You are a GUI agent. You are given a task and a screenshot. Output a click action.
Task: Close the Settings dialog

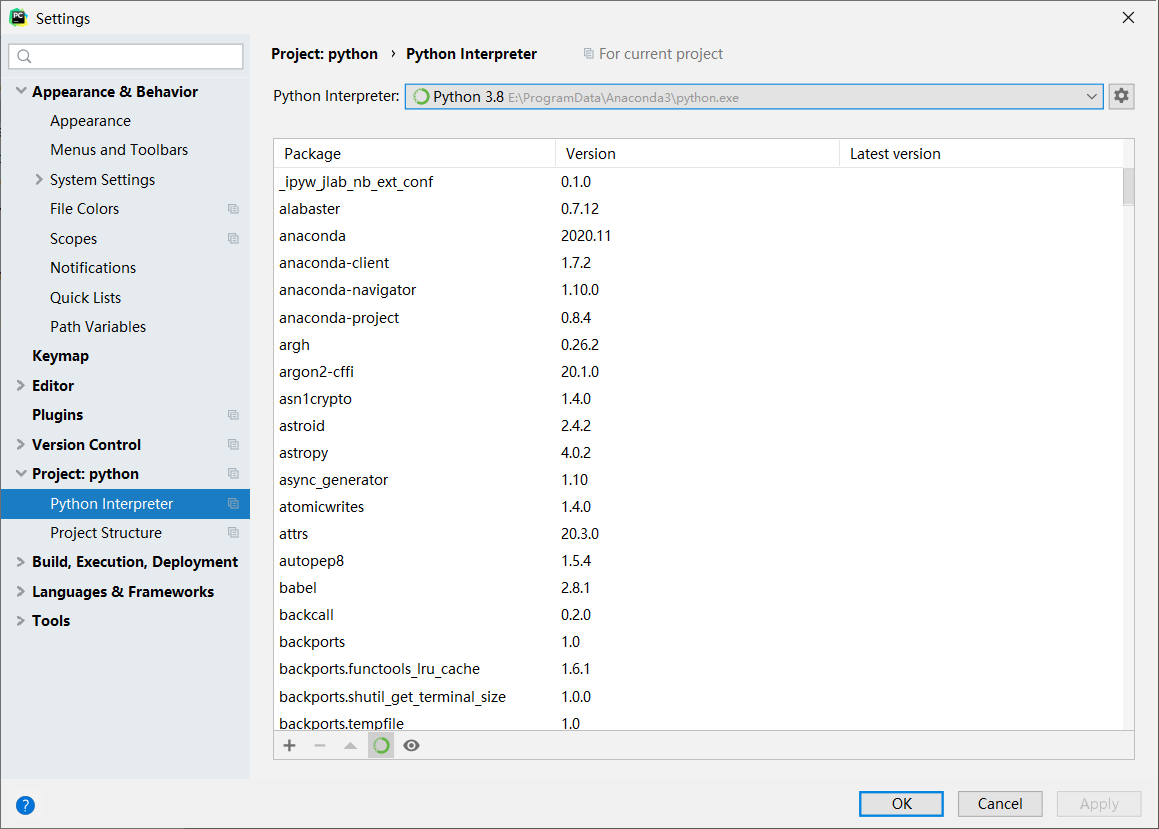click(1128, 18)
